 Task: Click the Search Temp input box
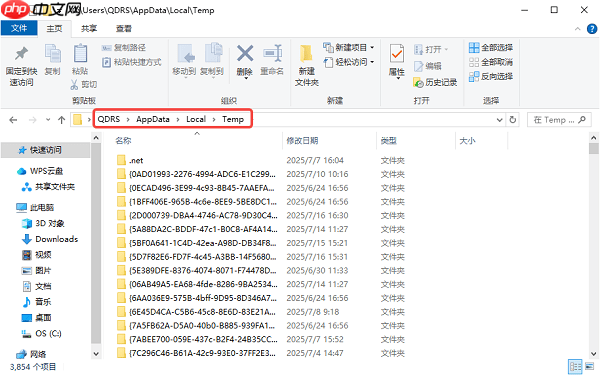[x=559, y=120]
